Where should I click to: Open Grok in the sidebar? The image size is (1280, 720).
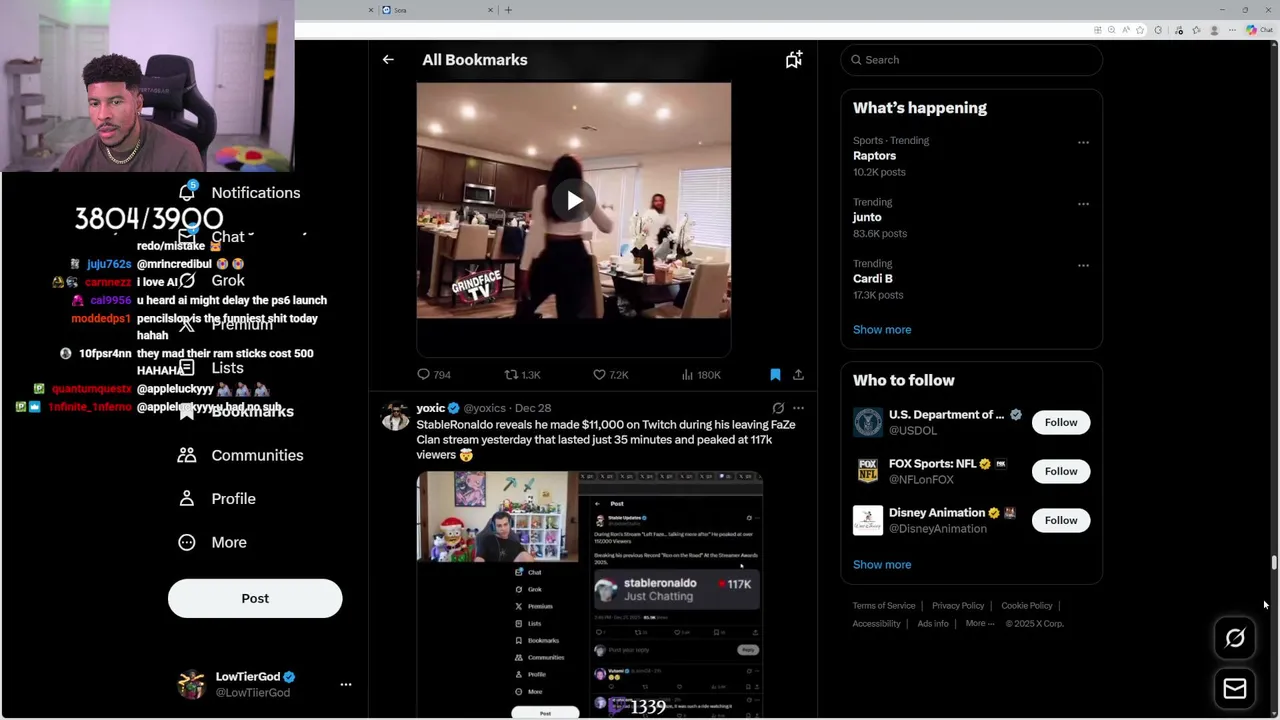212,281
